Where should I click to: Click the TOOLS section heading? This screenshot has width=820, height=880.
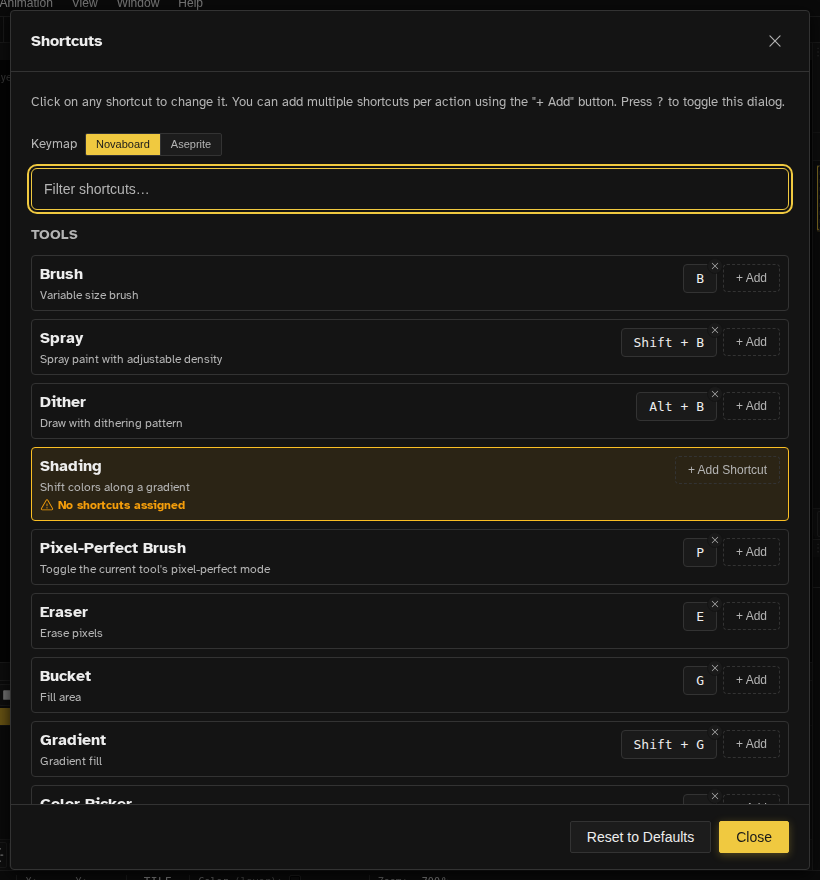(54, 235)
